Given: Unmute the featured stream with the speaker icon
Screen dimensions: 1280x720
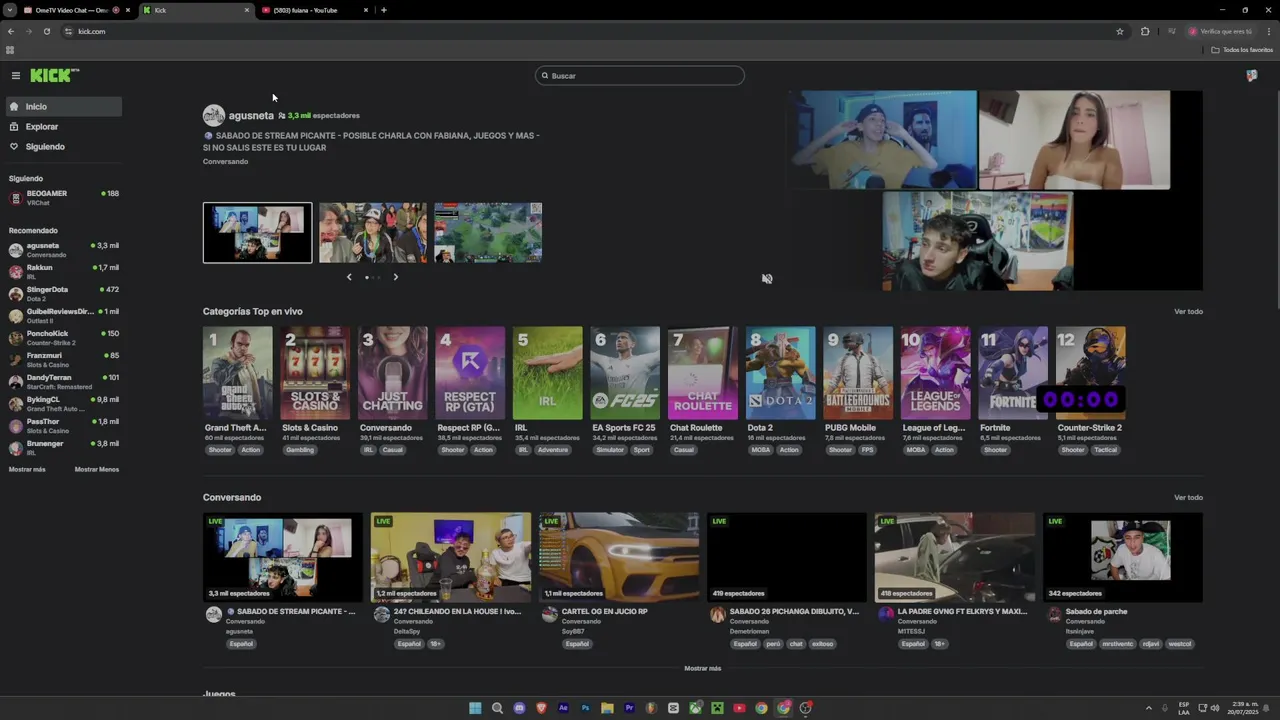Looking at the screenshot, I should (767, 279).
